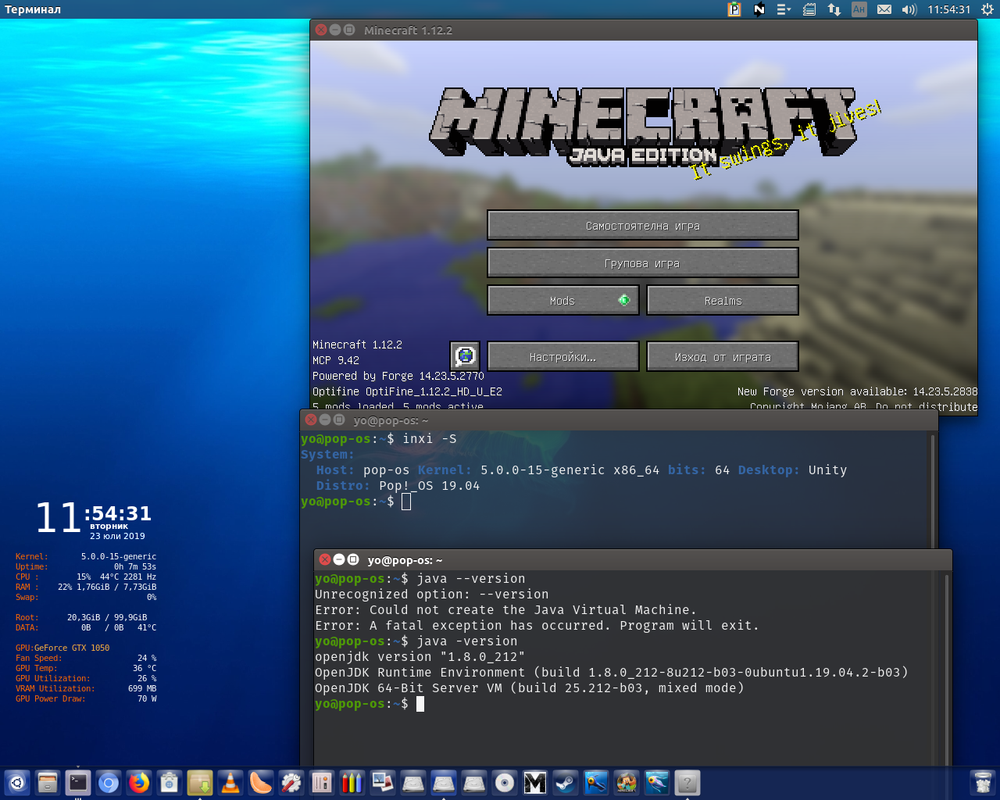
Task: Open the mail messages indicator
Action: tap(884, 10)
